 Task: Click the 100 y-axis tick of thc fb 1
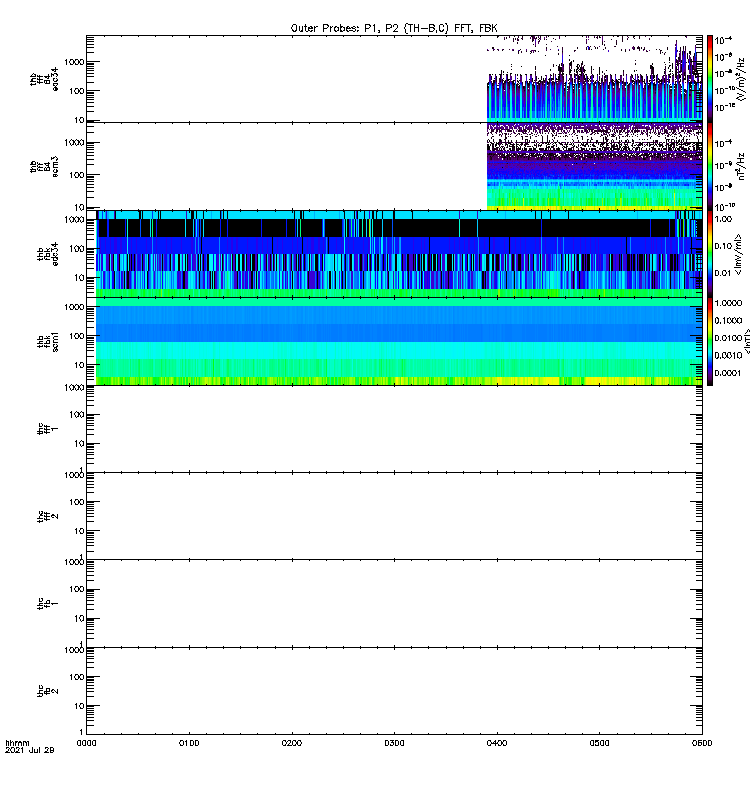pos(77,589)
